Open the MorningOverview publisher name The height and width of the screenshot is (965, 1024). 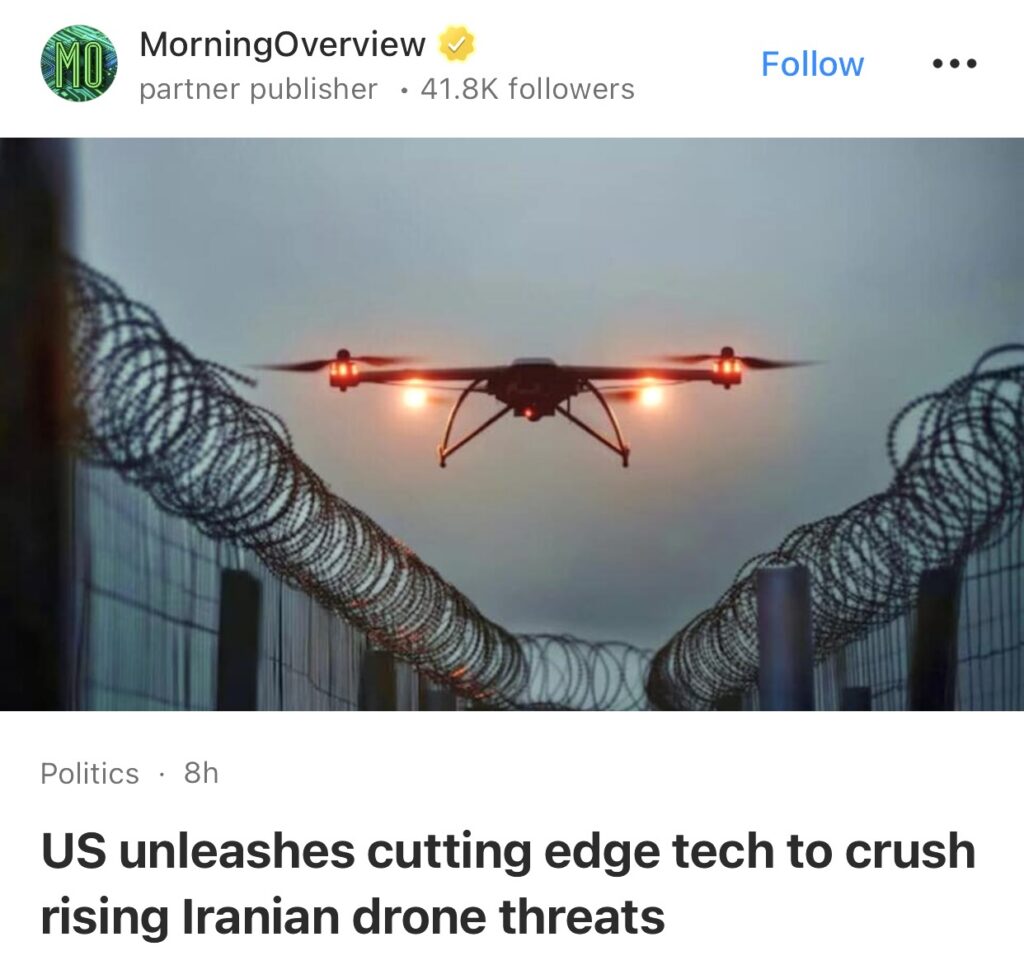282,44
